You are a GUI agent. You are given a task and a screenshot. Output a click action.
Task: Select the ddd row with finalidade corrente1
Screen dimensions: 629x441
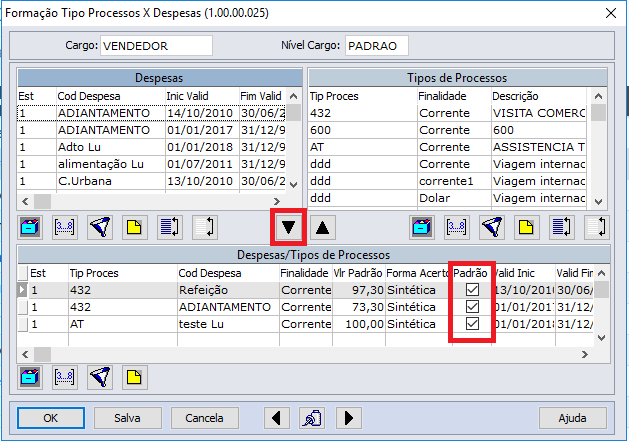click(x=447, y=181)
